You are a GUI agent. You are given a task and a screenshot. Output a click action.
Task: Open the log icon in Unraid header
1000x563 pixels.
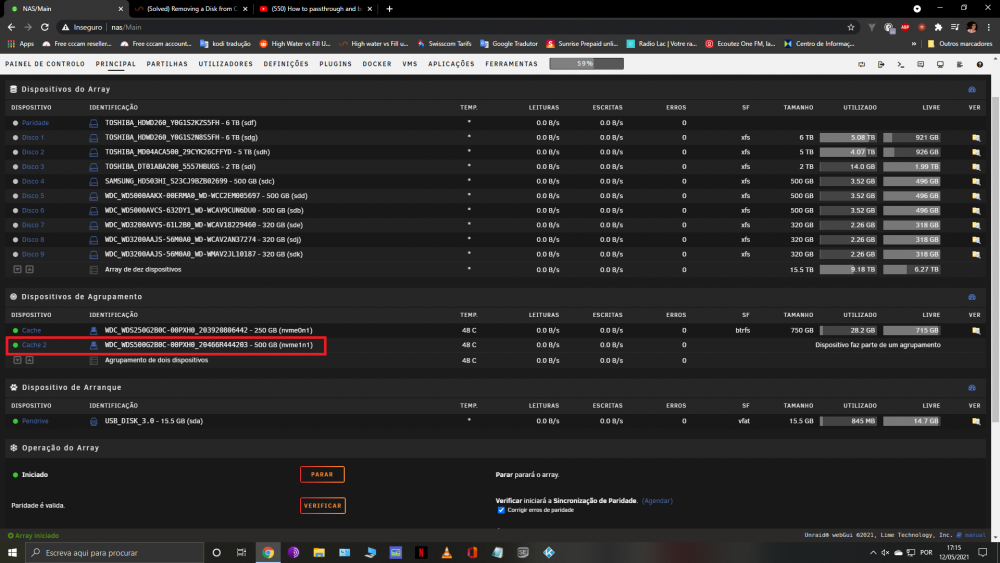point(960,64)
